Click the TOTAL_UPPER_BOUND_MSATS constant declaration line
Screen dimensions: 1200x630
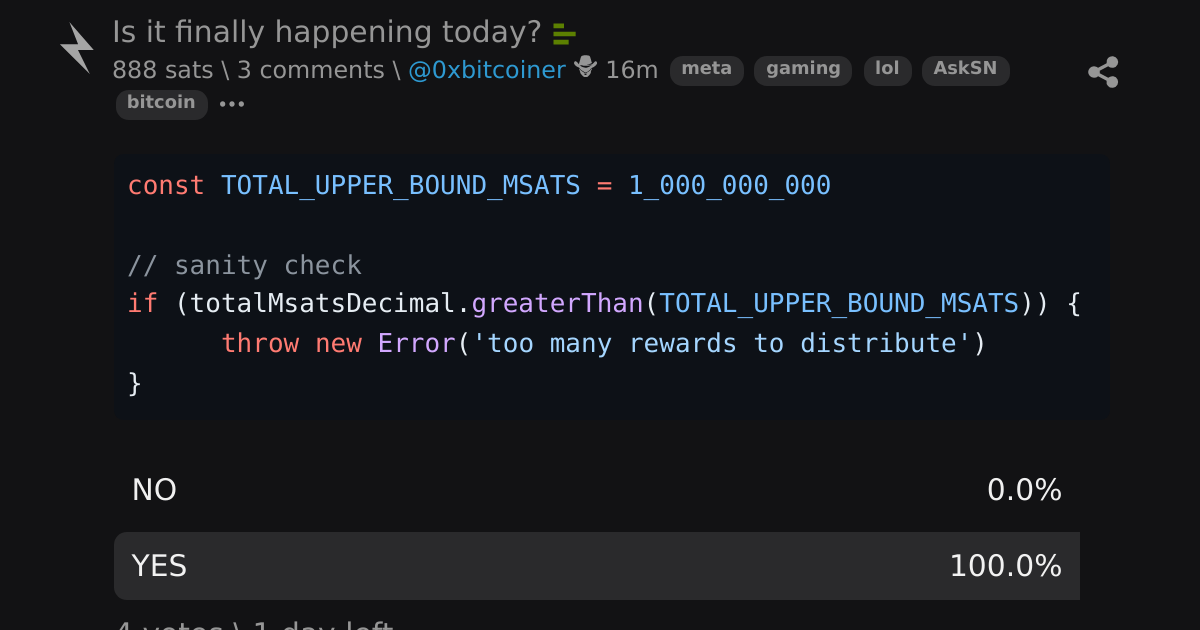pos(479,186)
